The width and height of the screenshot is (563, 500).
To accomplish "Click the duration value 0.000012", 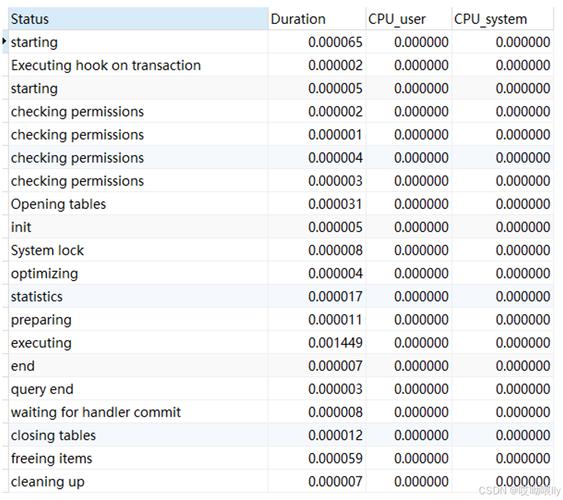I will [x=335, y=435].
